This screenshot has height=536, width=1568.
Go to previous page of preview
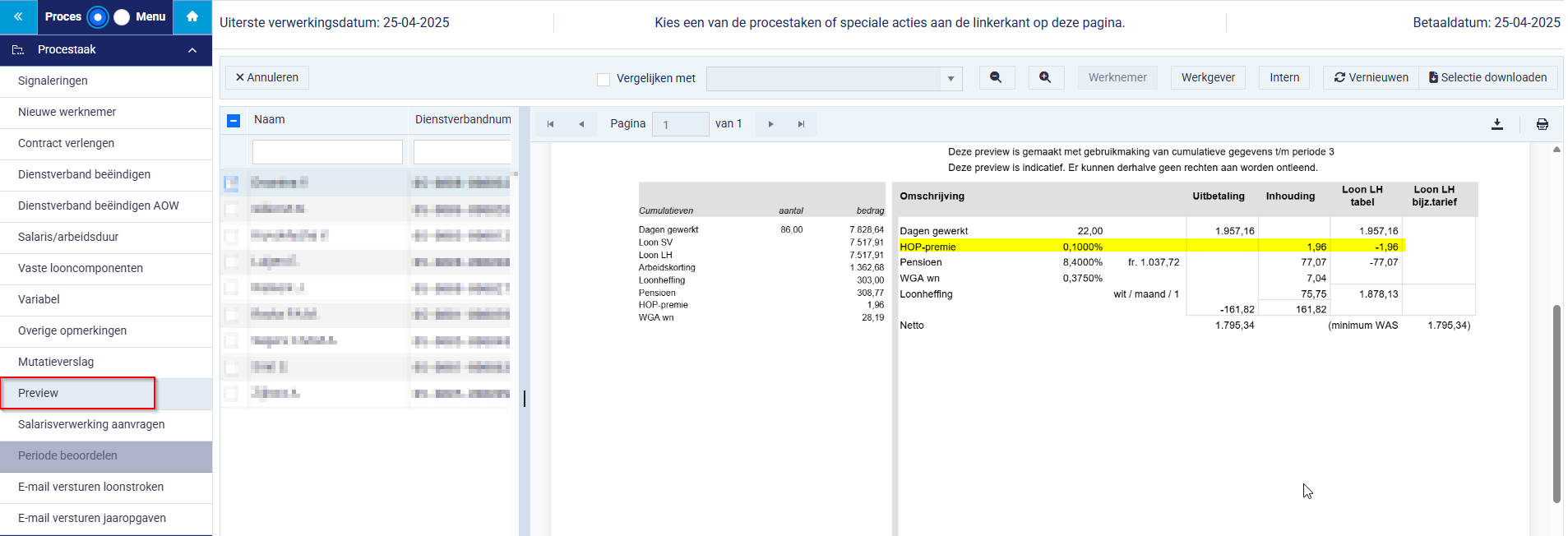point(580,124)
